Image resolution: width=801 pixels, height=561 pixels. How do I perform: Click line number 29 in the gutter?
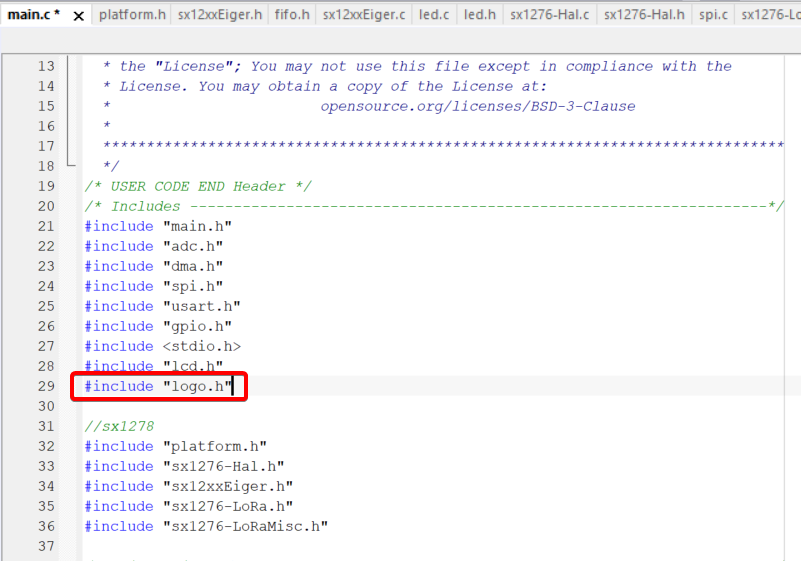coord(45,386)
